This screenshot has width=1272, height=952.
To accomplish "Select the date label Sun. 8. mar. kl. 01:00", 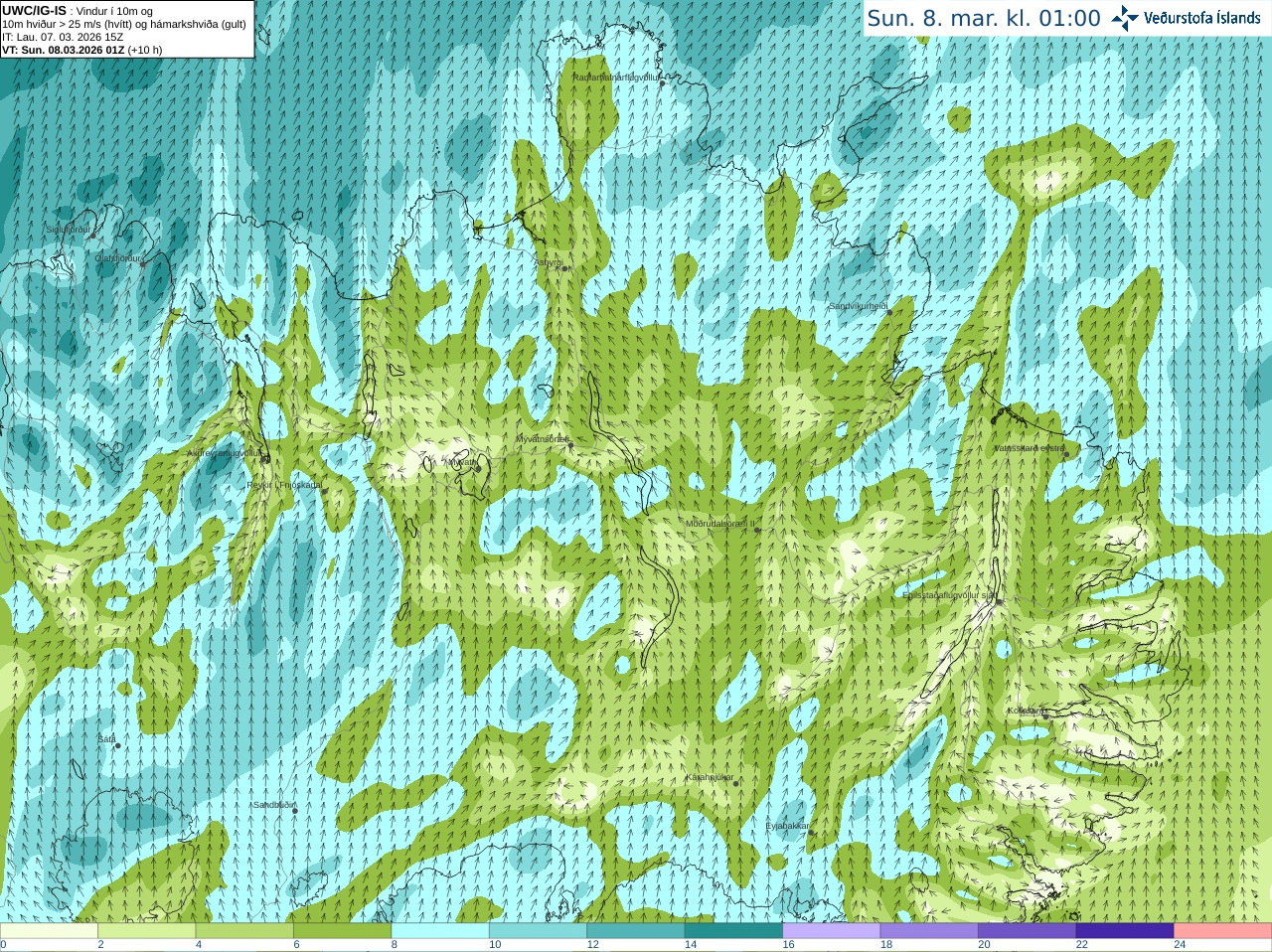I will [984, 18].
